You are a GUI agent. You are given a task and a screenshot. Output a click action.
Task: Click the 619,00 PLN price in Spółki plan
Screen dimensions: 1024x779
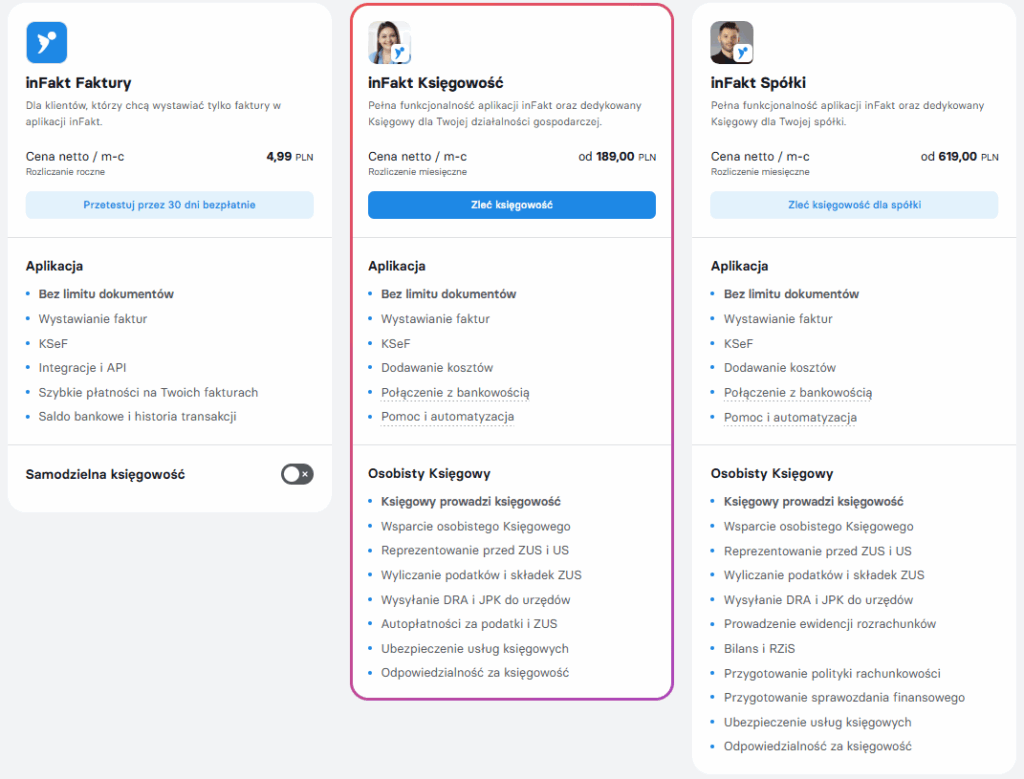coord(958,156)
